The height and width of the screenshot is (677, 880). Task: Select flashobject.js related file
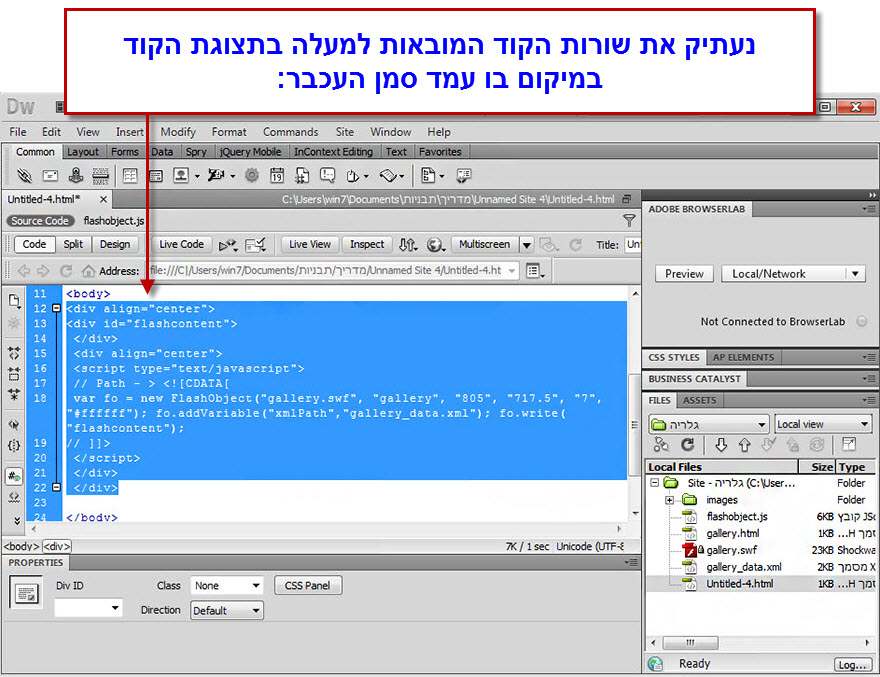[114, 221]
